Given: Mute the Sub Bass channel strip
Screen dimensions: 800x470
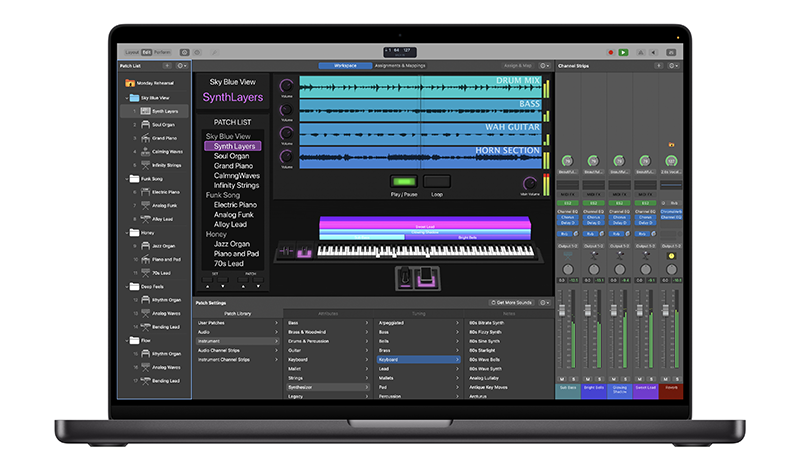Looking at the screenshot, I should [563, 379].
